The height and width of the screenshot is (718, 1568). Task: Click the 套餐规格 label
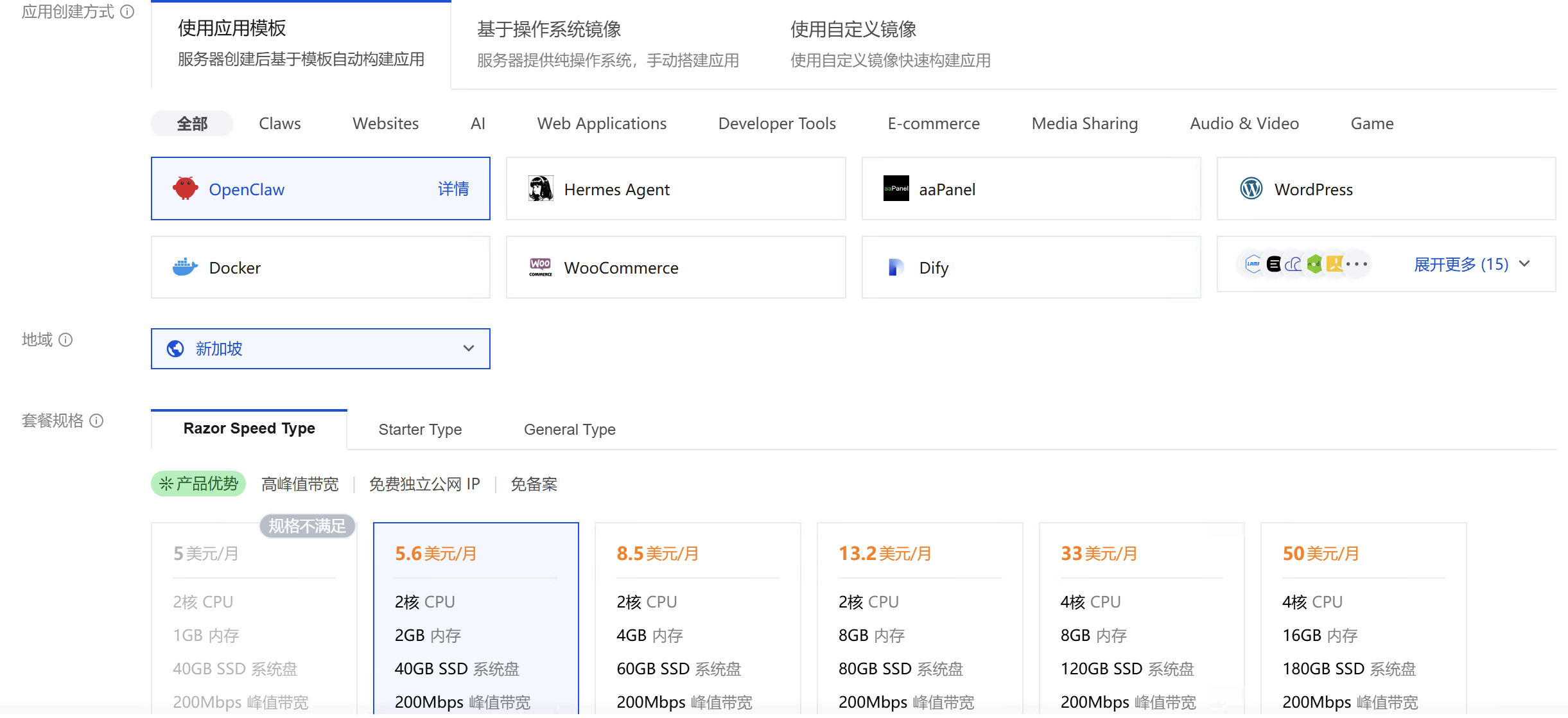tap(53, 421)
